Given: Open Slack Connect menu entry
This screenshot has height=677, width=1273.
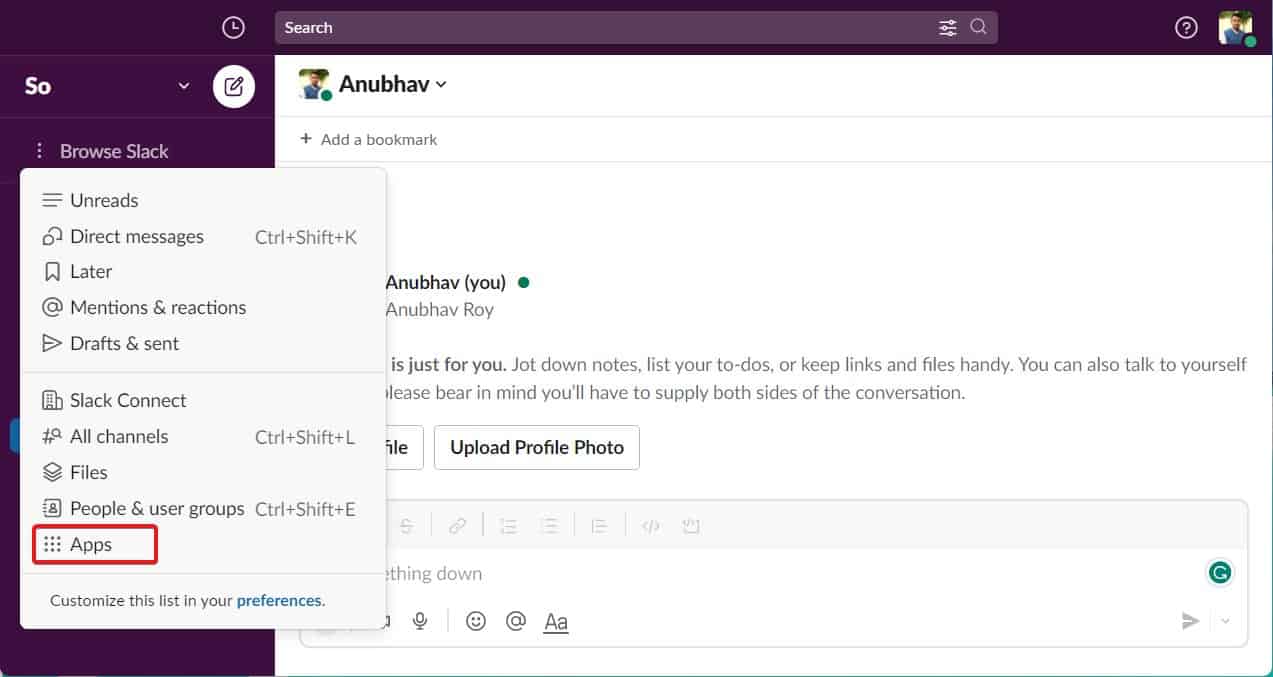Looking at the screenshot, I should (x=203, y=400).
